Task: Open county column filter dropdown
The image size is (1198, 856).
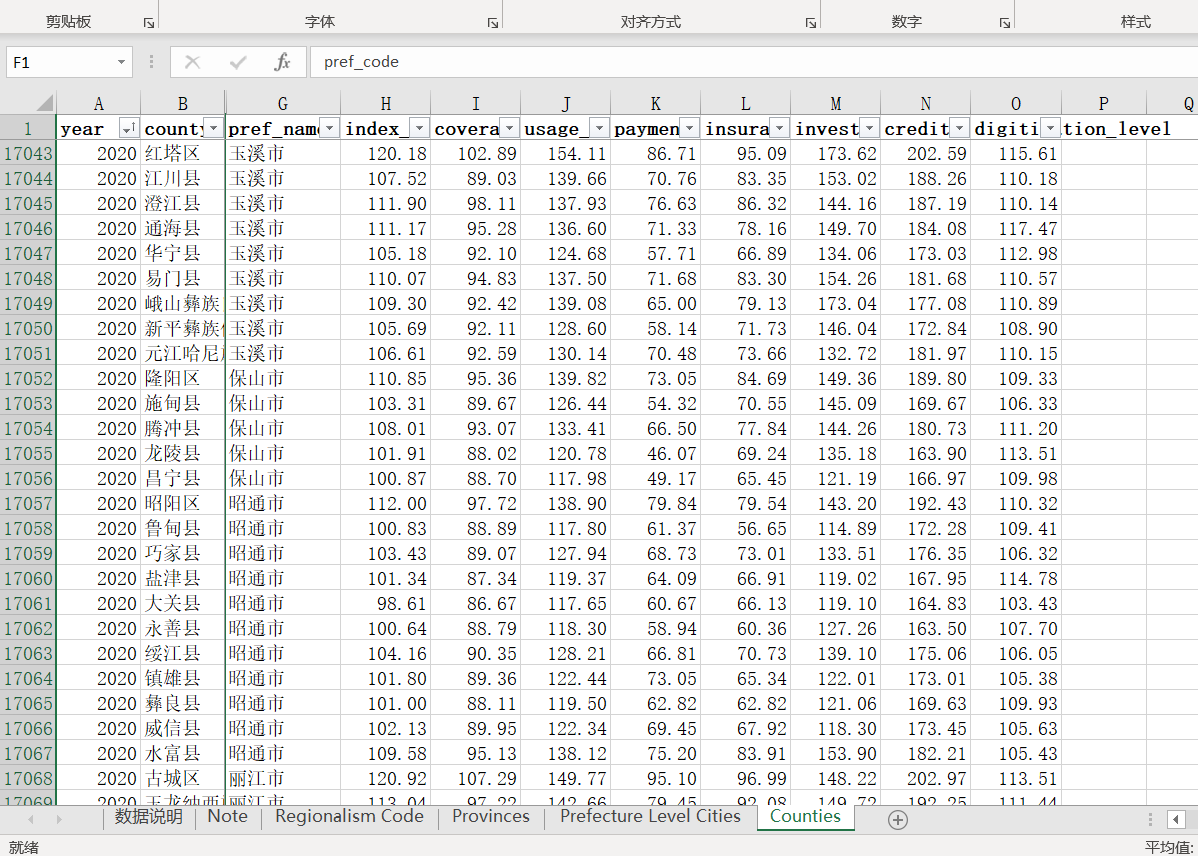Action: coord(214,128)
